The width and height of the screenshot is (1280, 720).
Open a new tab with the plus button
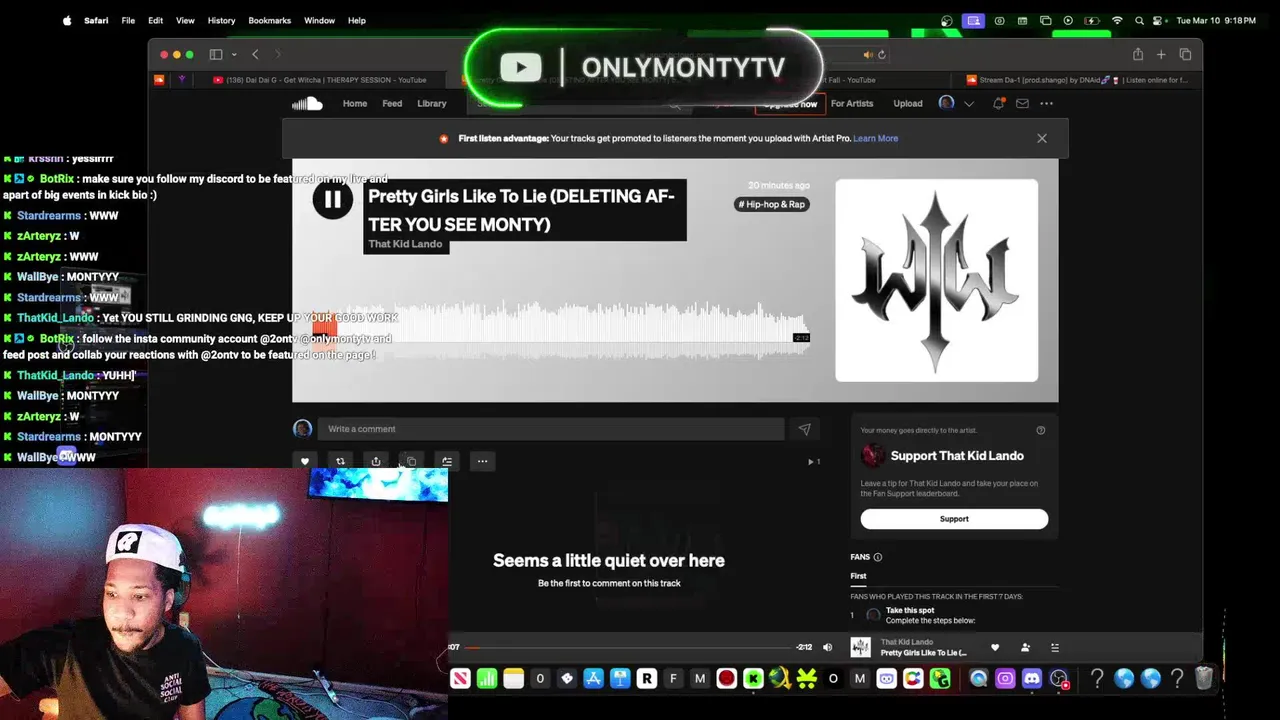pyautogui.click(x=1161, y=54)
